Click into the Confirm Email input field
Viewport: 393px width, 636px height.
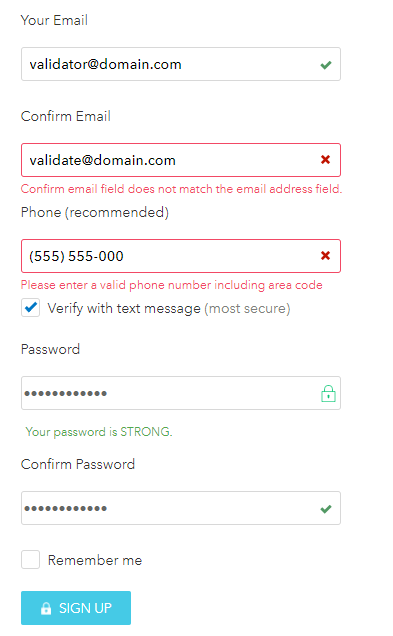(x=181, y=160)
